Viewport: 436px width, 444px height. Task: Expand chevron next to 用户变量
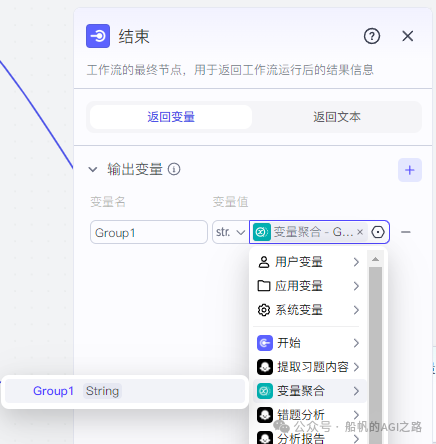click(x=356, y=262)
